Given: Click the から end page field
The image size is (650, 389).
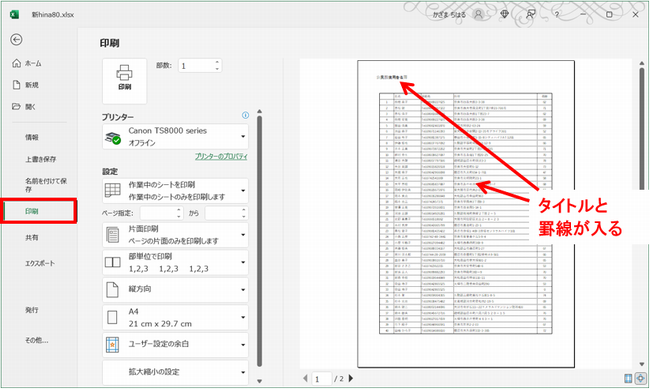Looking at the screenshot, I should pos(224,213).
